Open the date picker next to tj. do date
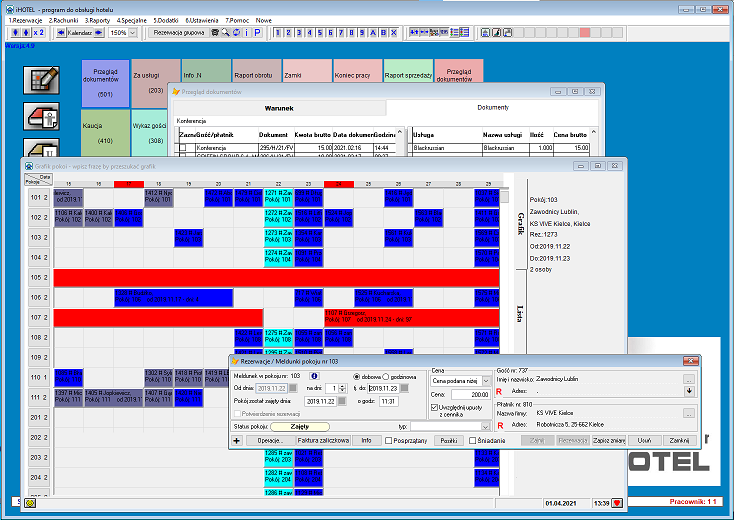The width and height of the screenshot is (734, 520). pyautogui.click(x=404, y=388)
